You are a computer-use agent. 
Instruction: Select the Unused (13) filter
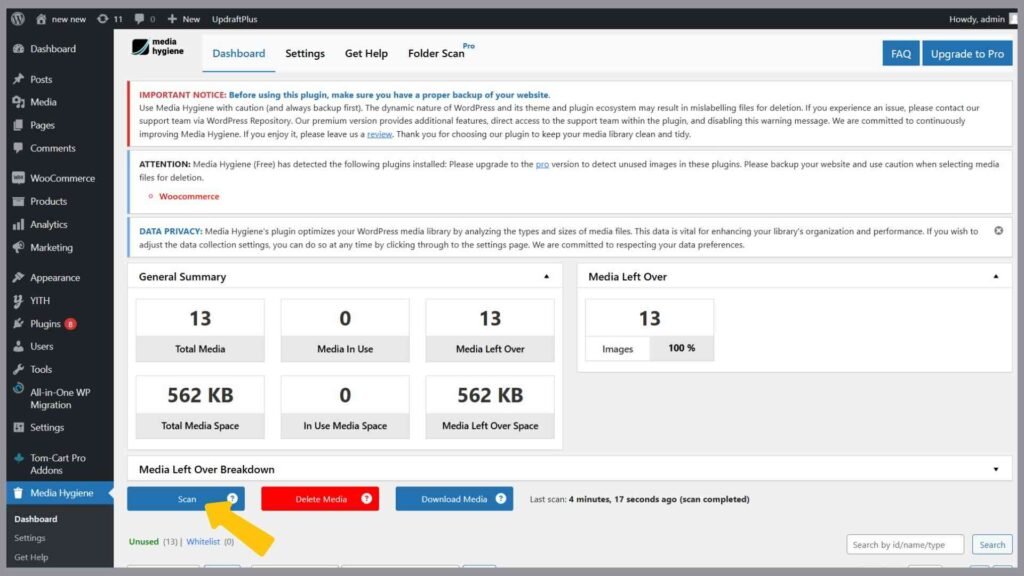coord(153,542)
